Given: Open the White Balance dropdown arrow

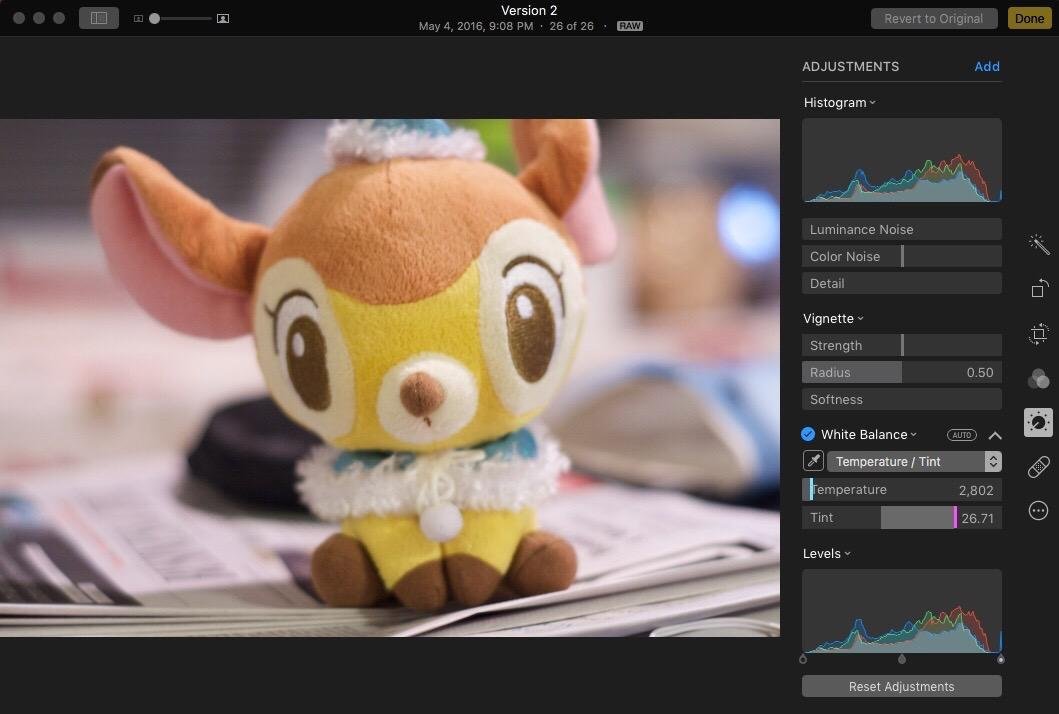Looking at the screenshot, I should click(914, 434).
